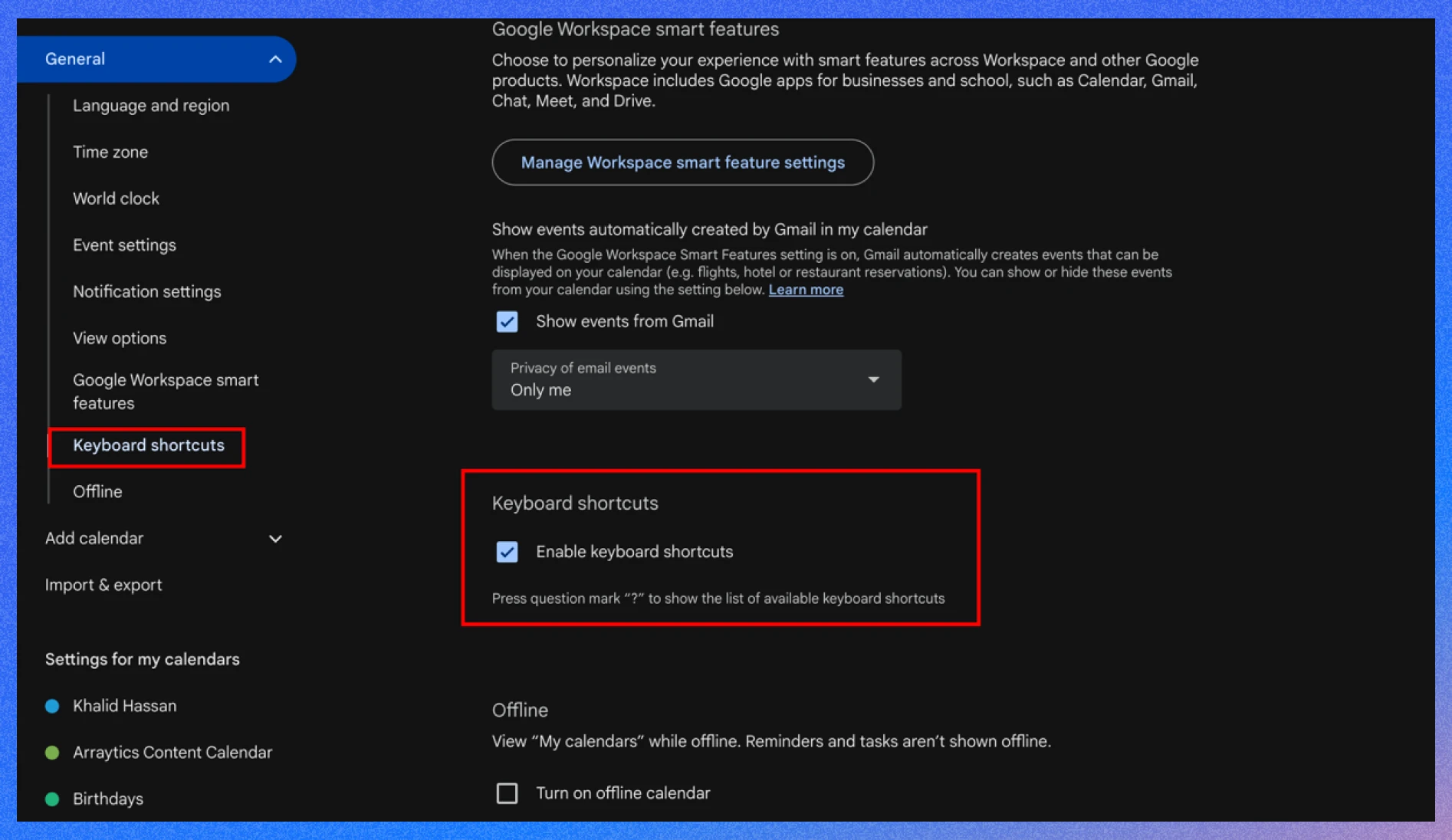Click the Keyboard shortcuts section heading
Screen dimensions: 1452x840
click(x=575, y=503)
